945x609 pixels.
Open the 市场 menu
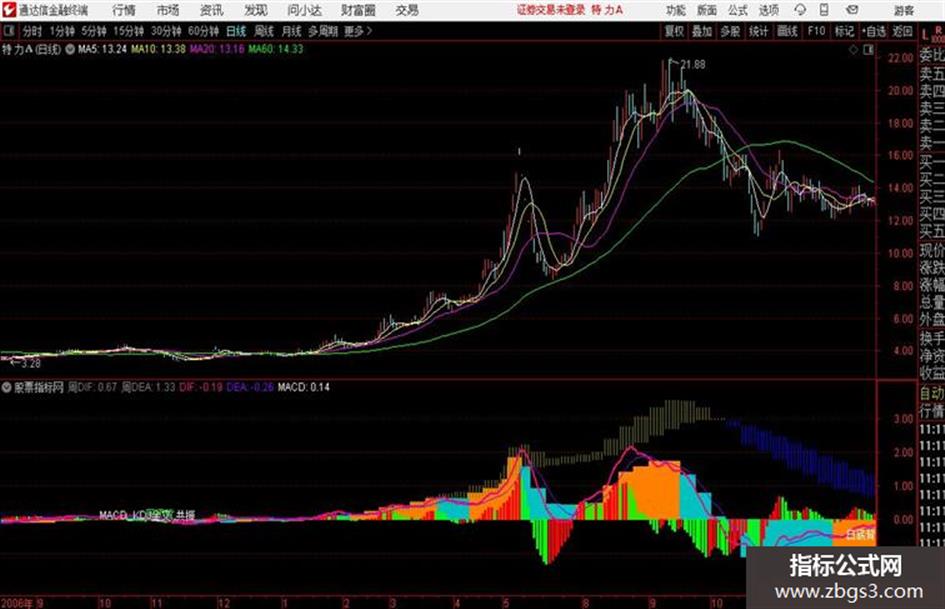[x=168, y=10]
